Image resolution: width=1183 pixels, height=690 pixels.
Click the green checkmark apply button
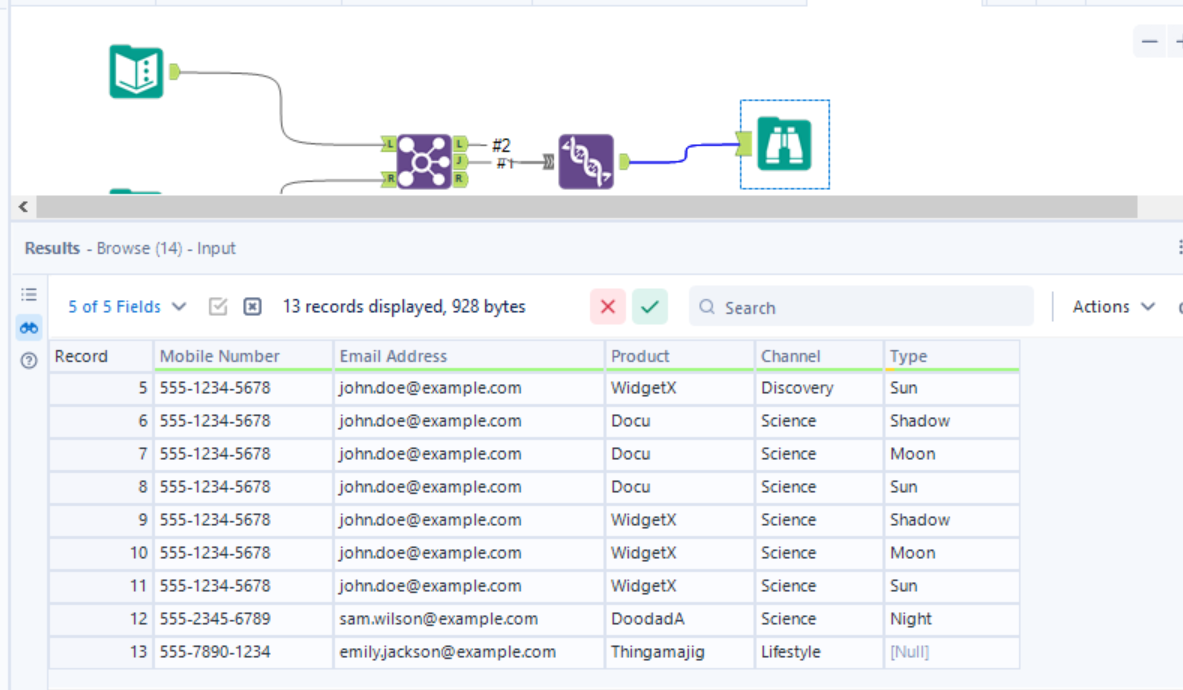point(650,307)
